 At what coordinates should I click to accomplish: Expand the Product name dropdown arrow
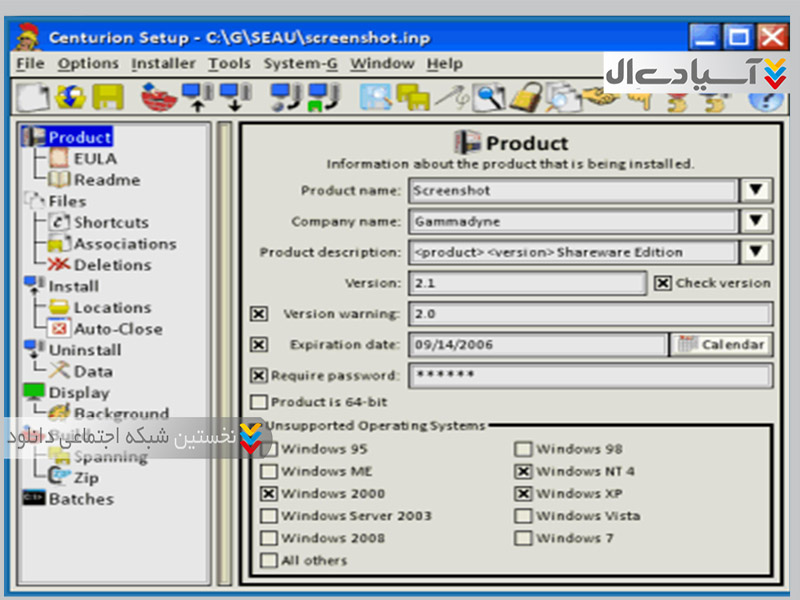tap(756, 190)
